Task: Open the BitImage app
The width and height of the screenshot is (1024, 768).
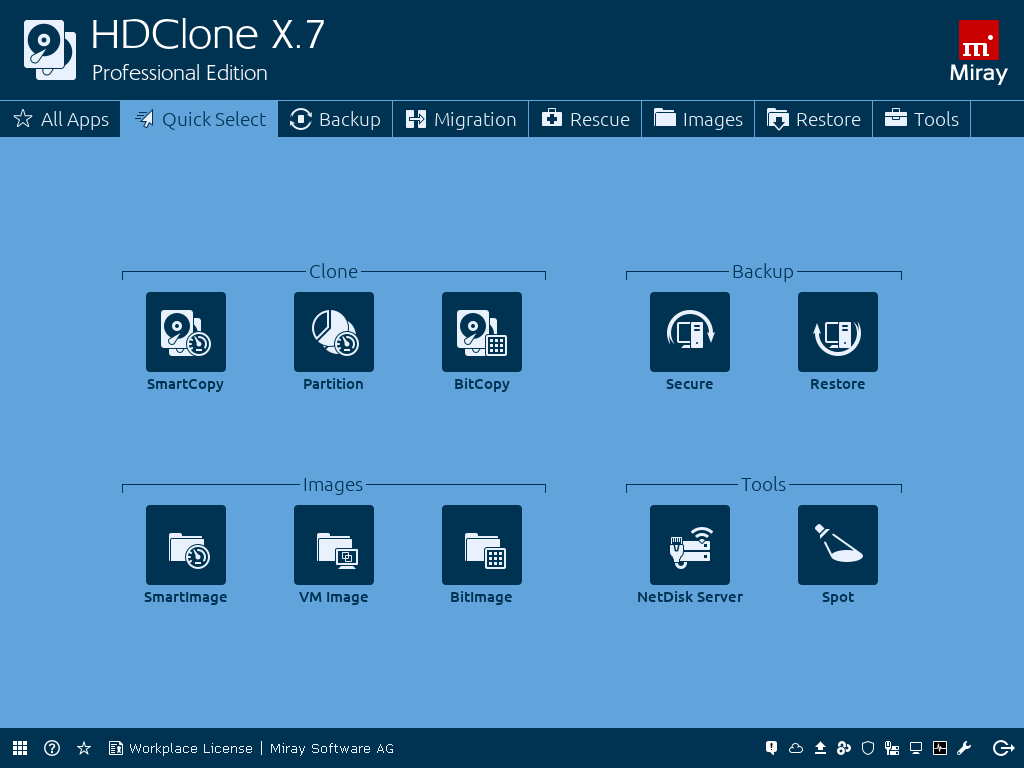Action: pyautogui.click(x=482, y=545)
